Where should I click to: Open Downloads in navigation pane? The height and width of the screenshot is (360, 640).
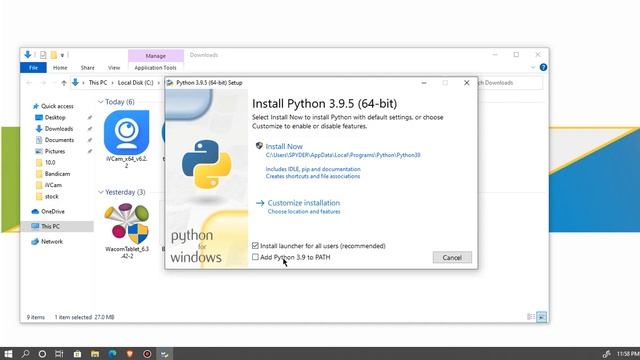(x=58, y=129)
